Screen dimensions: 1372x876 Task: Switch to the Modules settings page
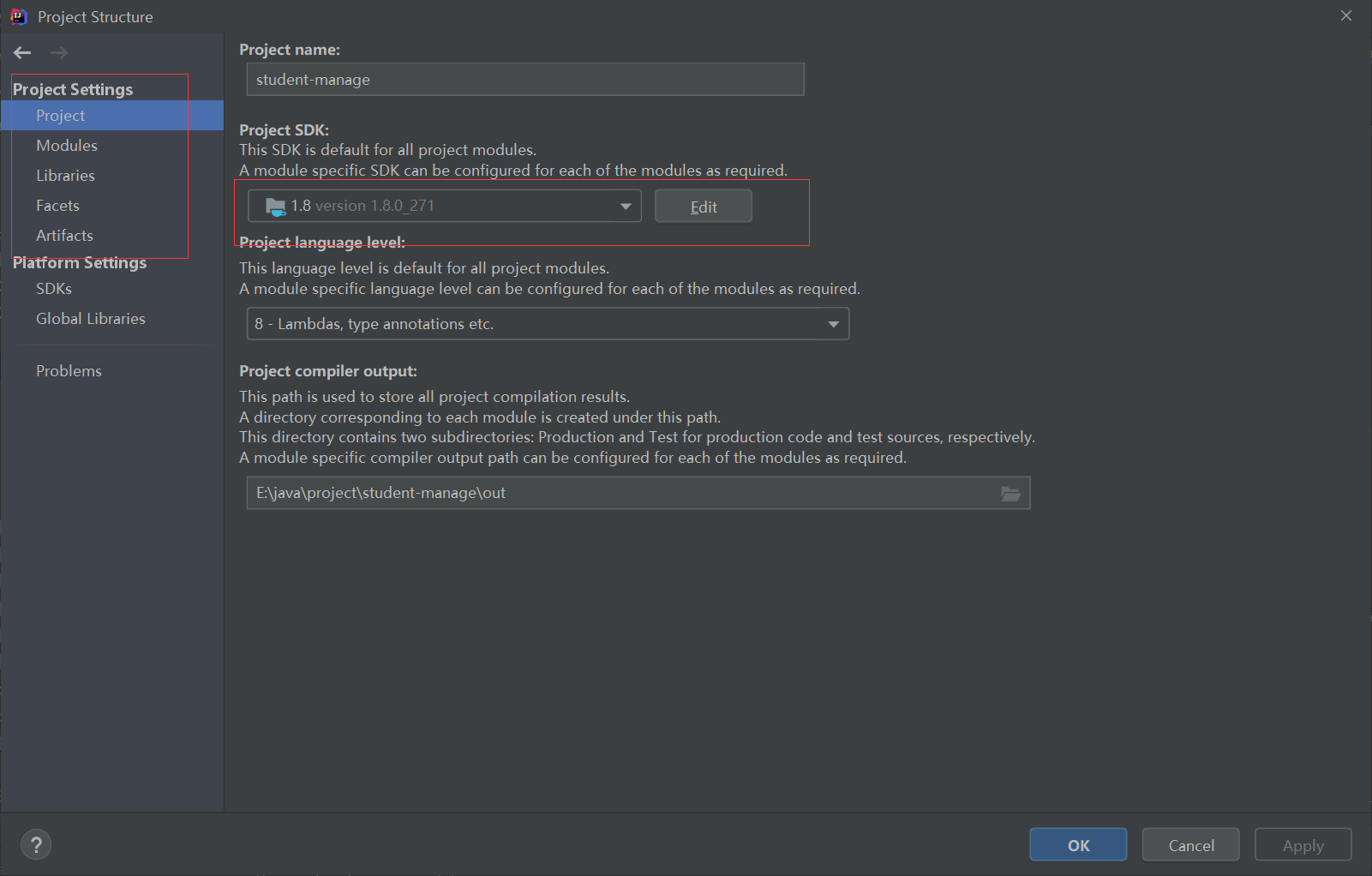(66, 145)
